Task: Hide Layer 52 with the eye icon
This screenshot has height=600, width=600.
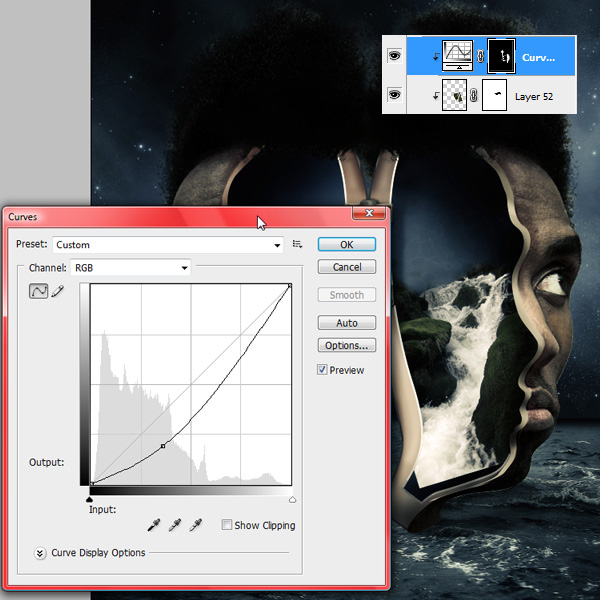Action: 395,94
